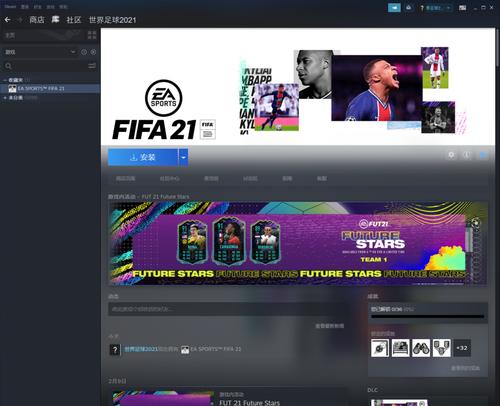
Task: Click the blue 安装 install button
Action: click(143, 157)
